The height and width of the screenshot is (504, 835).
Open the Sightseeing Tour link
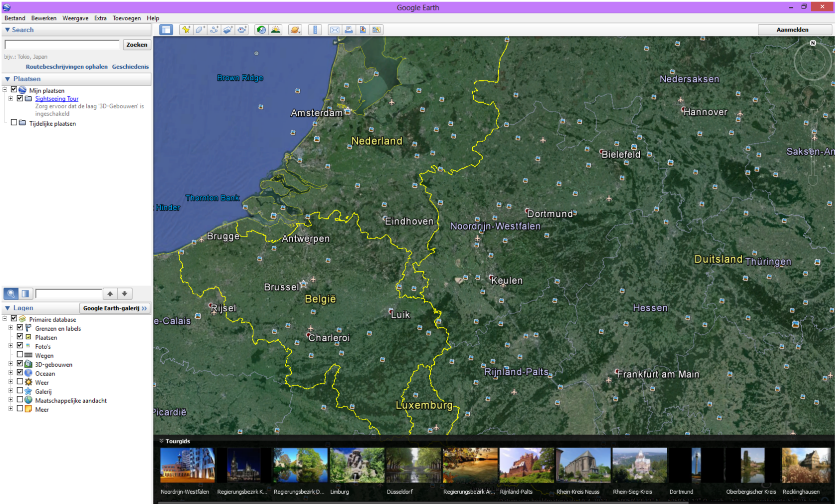click(56, 99)
